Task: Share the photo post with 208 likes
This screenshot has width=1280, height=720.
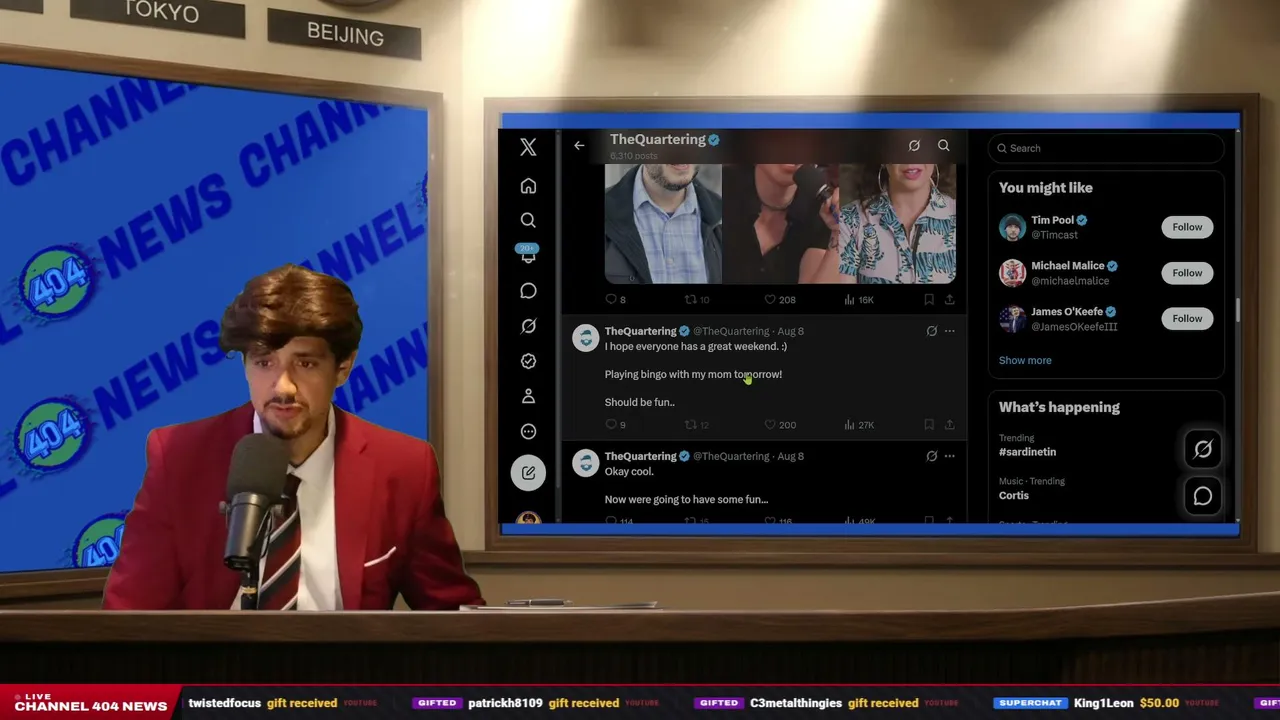Action: 949,299
